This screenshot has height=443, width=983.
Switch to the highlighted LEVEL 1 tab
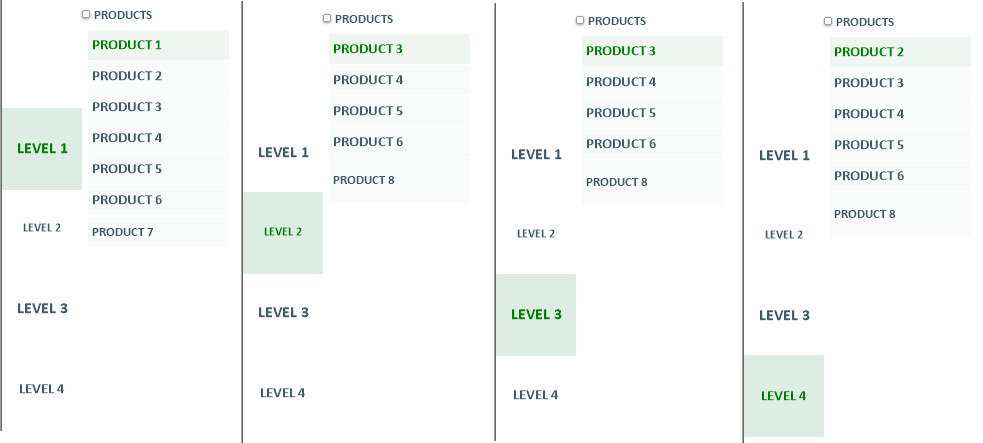coord(42,149)
